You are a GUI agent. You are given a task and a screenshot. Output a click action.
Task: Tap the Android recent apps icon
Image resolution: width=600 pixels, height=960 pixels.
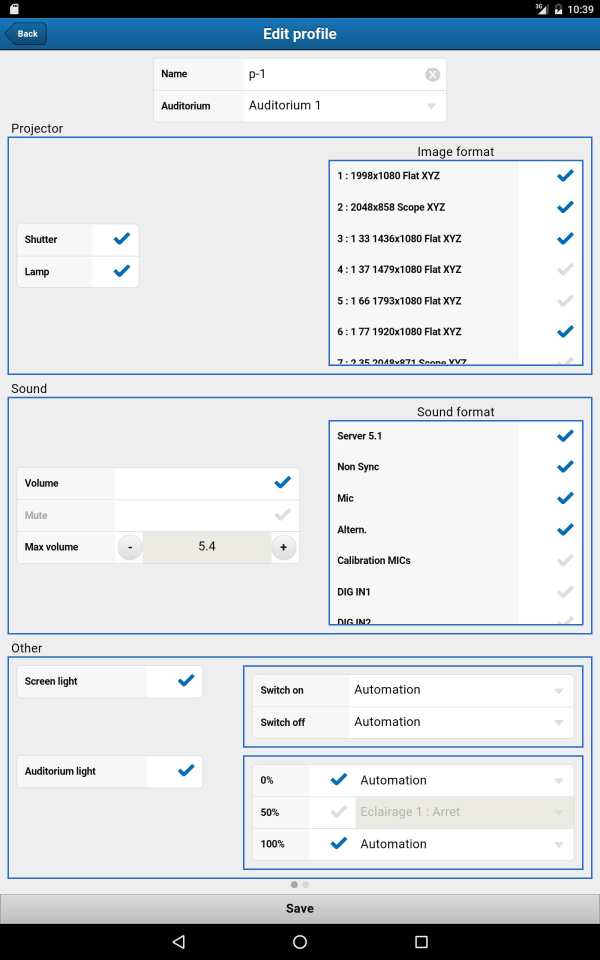tap(421, 941)
